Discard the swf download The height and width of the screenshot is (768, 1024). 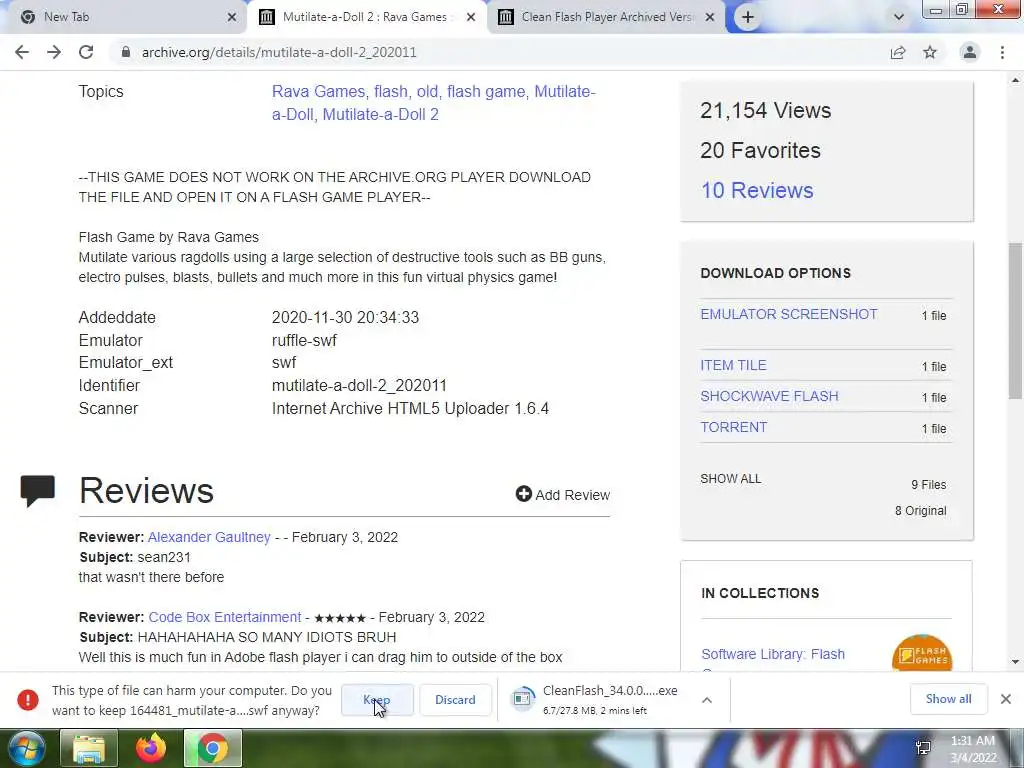455,699
